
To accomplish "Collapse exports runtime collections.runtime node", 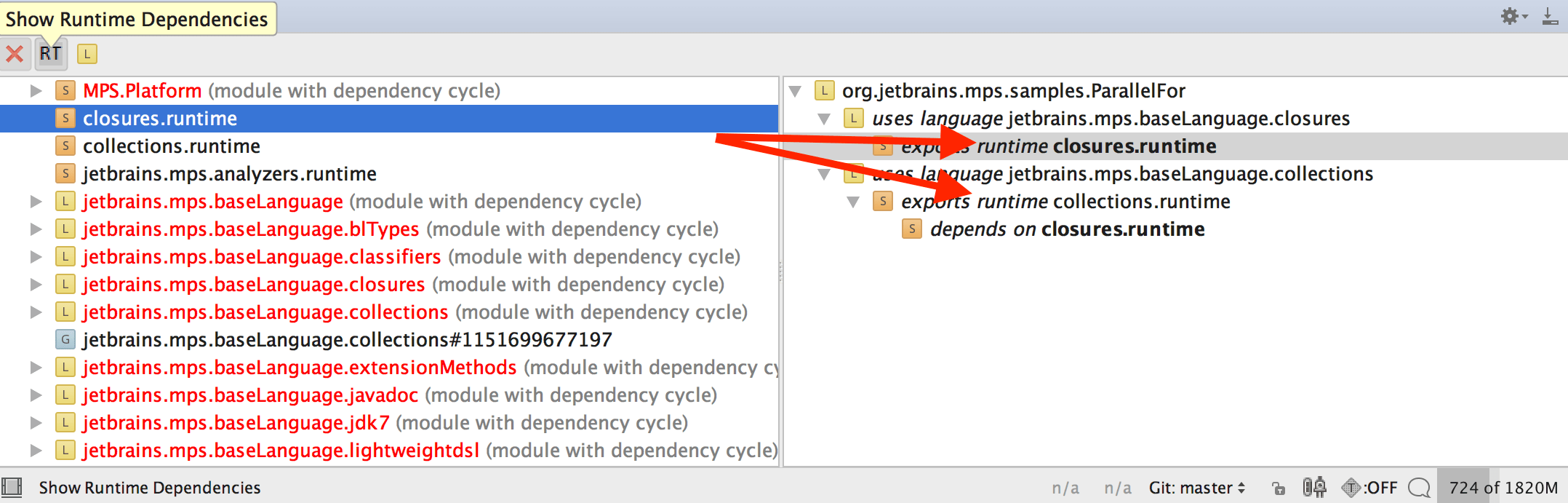I will (853, 202).
